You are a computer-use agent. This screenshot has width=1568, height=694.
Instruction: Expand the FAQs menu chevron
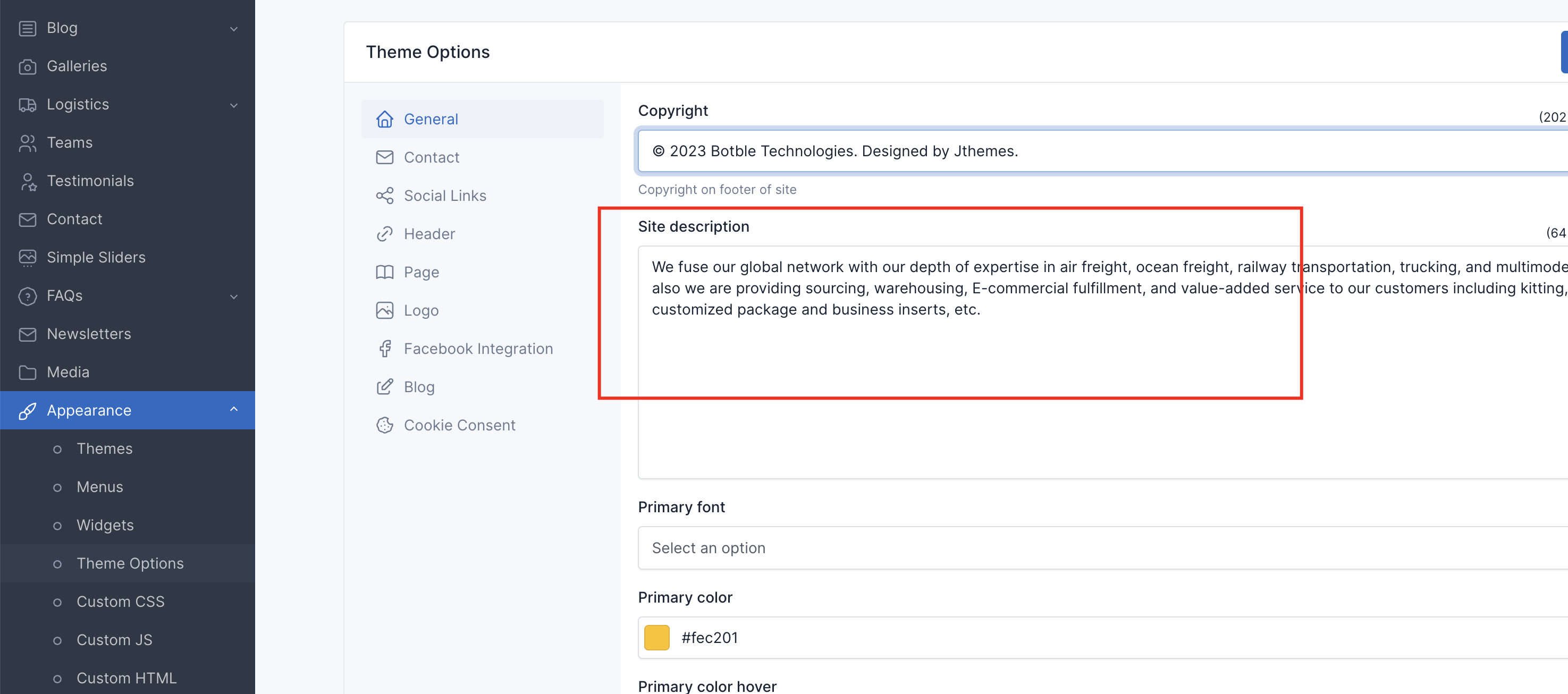[x=234, y=297]
